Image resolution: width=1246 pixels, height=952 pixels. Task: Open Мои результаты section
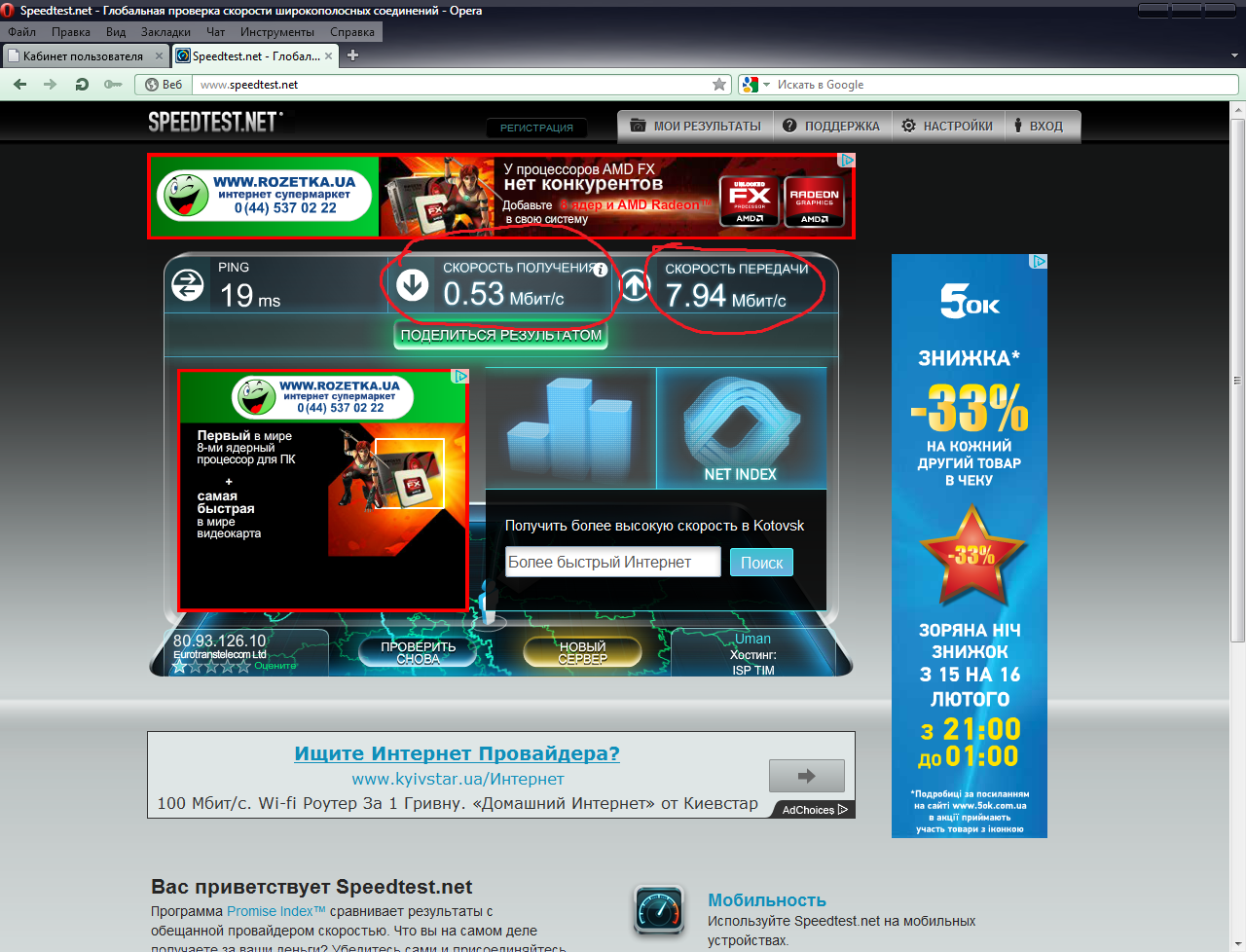point(696,126)
